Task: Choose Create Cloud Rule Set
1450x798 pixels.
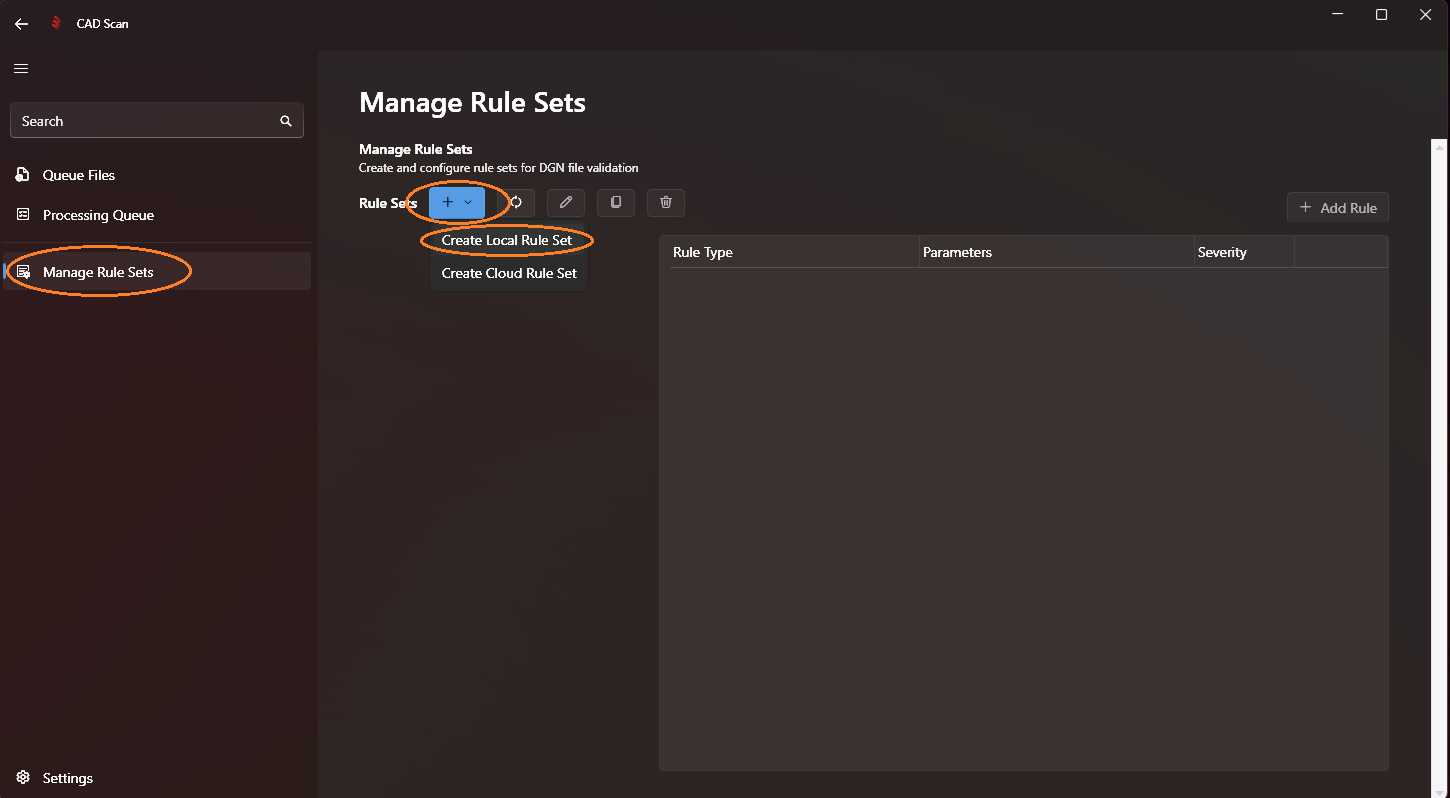Action: tap(509, 273)
